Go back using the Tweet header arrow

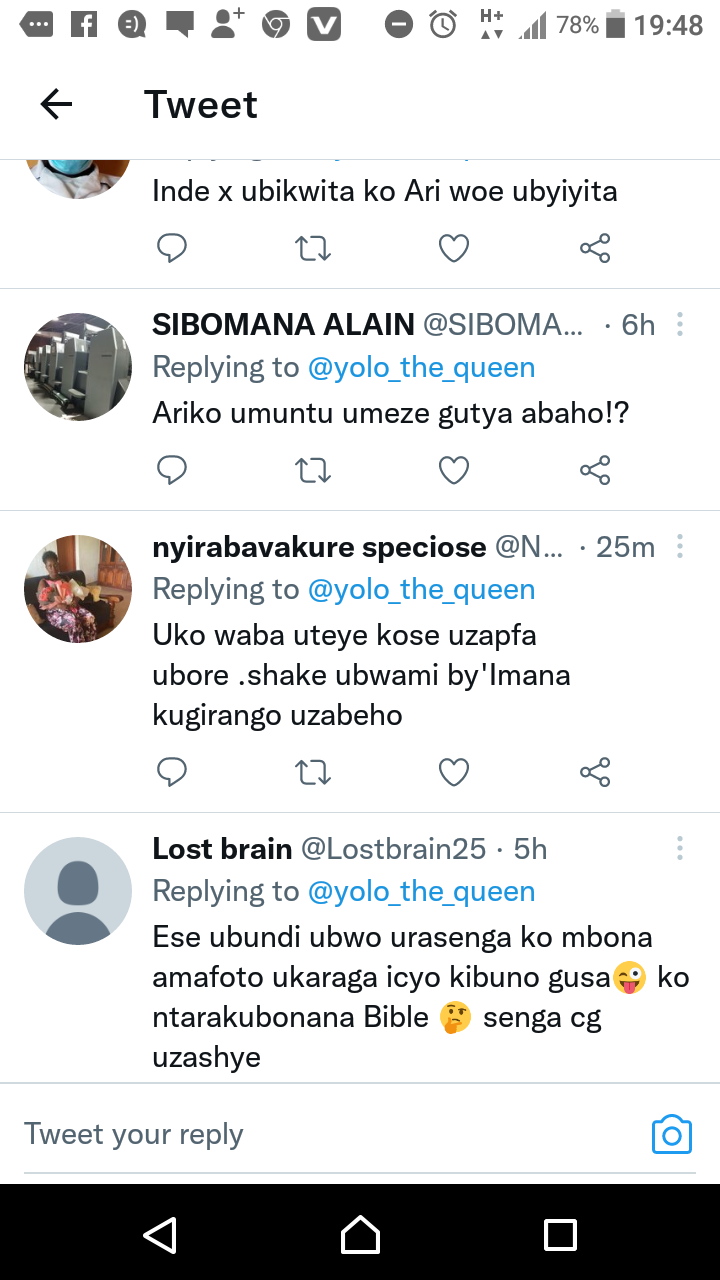click(56, 104)
